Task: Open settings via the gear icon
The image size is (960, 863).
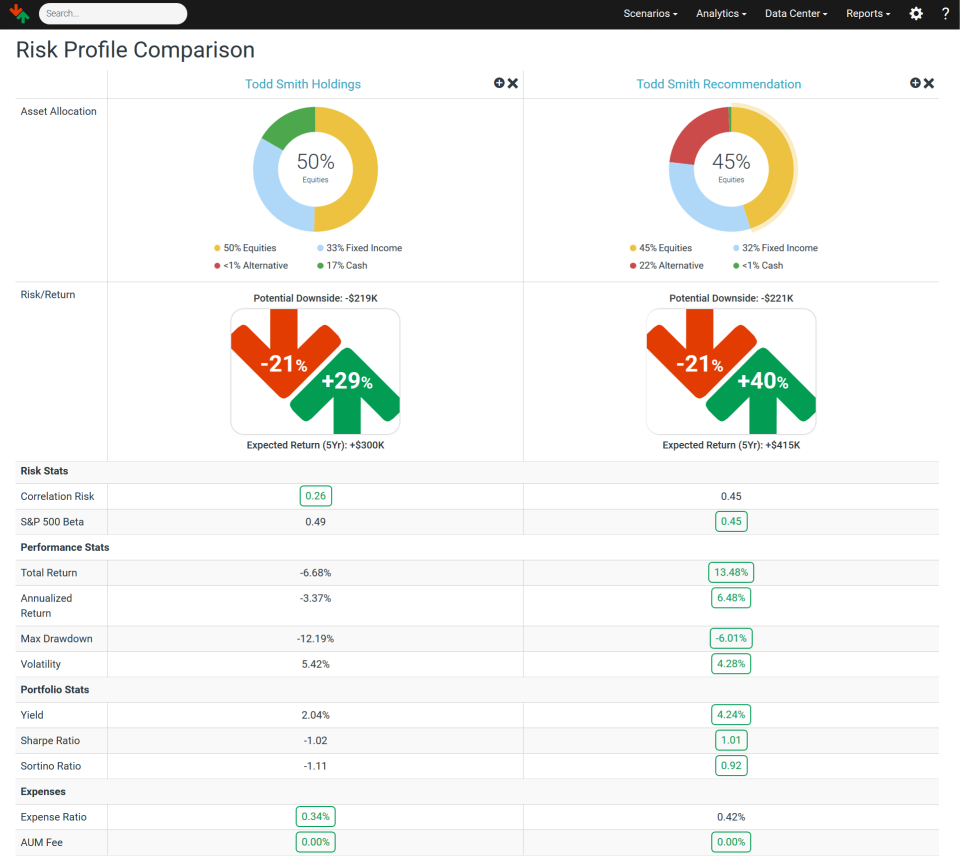Action: (x=916, y=14)
